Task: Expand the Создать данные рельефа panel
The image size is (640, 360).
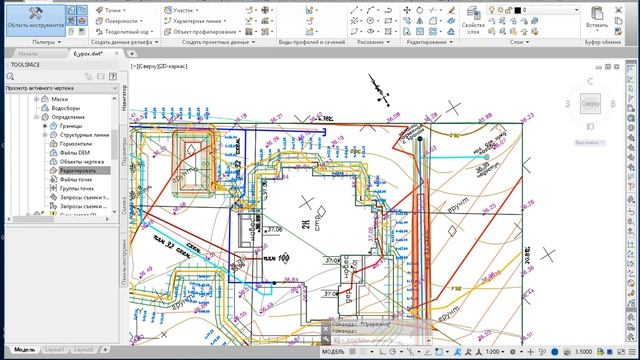Action: [x=124, y=42]
